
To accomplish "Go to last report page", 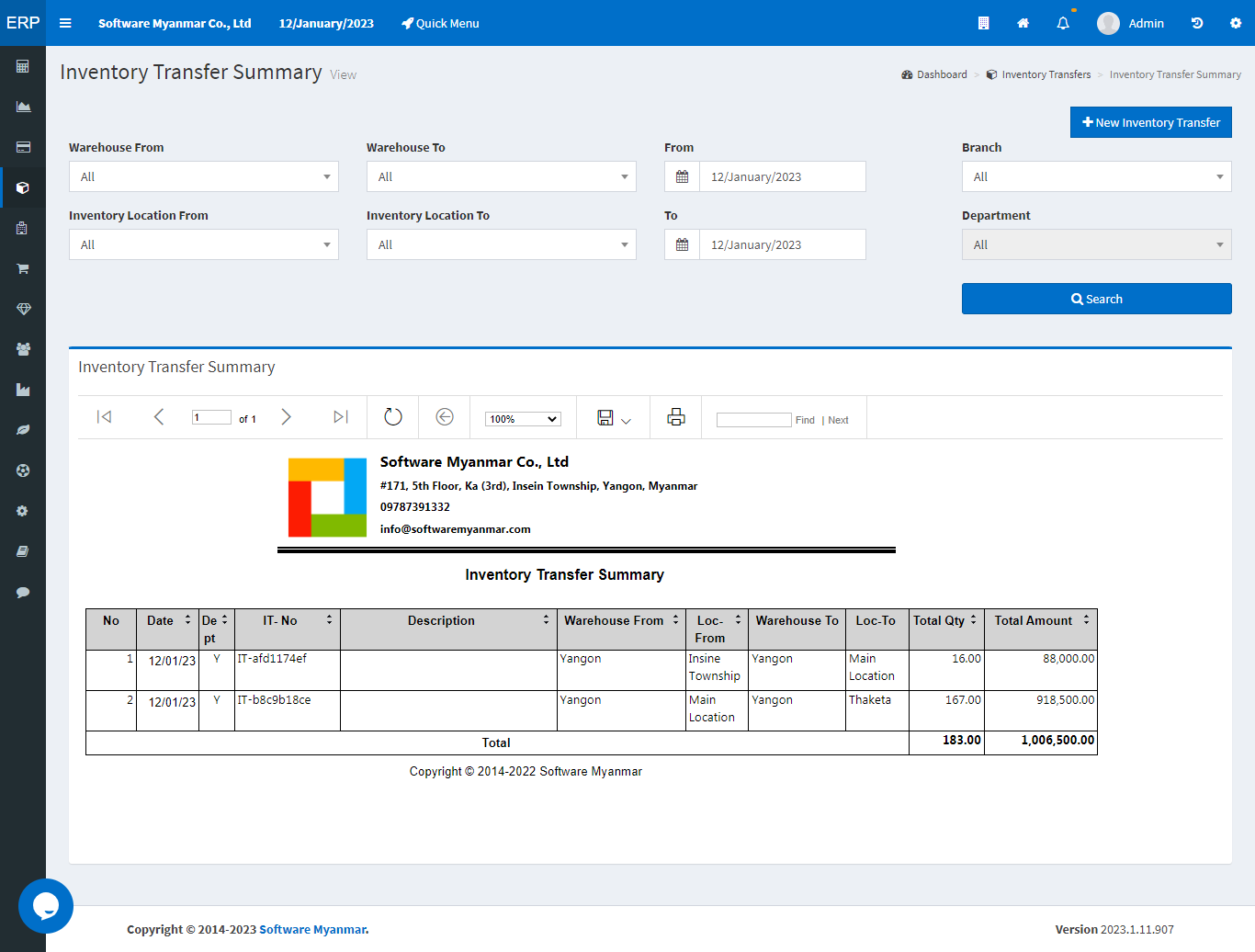I will 341,417.
